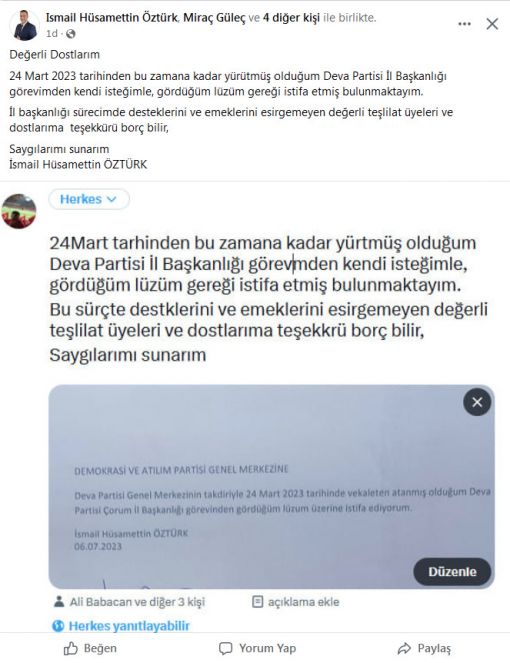This screenshot has height=663, width=510.
Task: Open post author's profile picture
Action: (x=24, y=25)
